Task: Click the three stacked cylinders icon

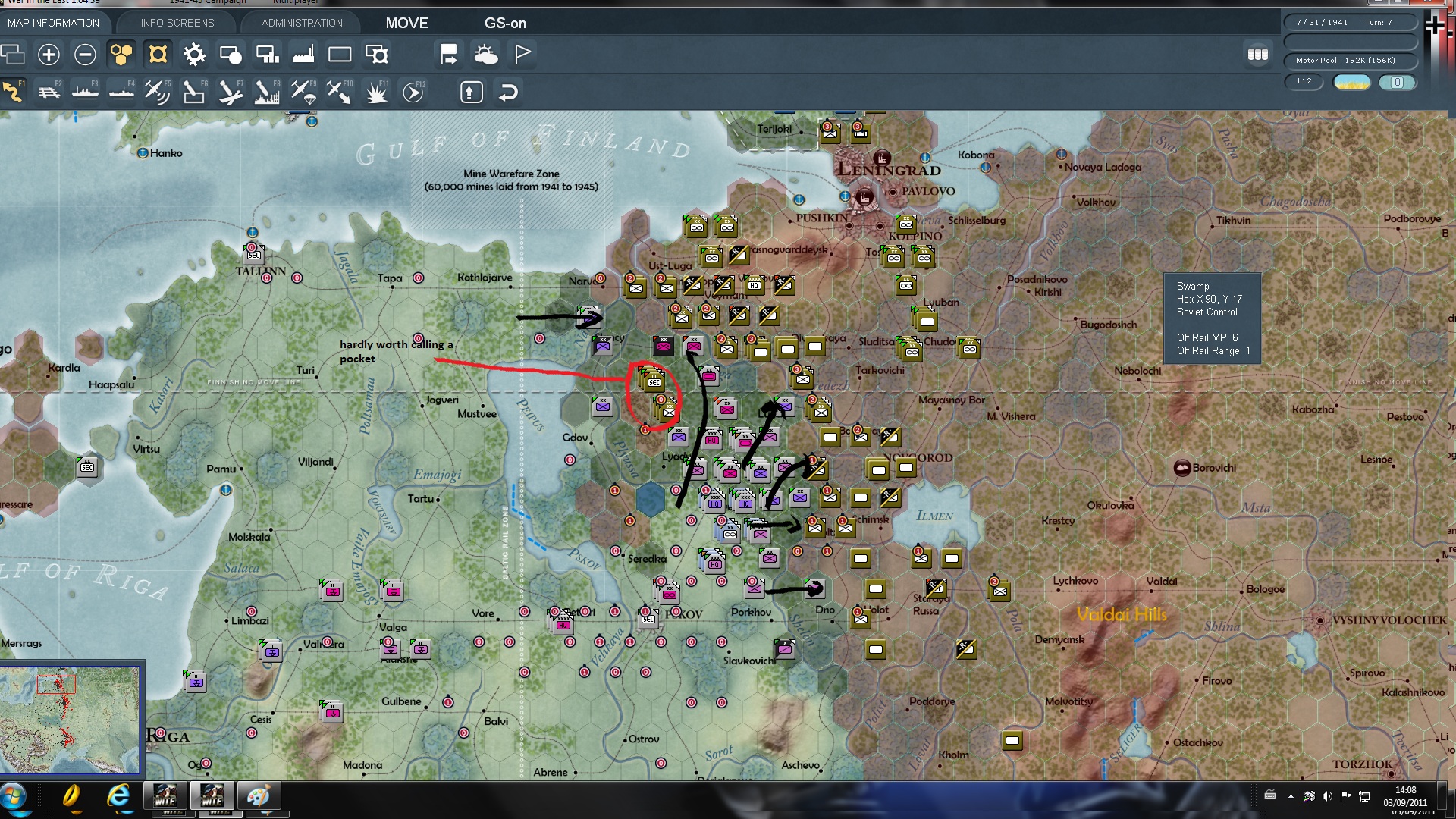Action: [x=1258, y=55]
